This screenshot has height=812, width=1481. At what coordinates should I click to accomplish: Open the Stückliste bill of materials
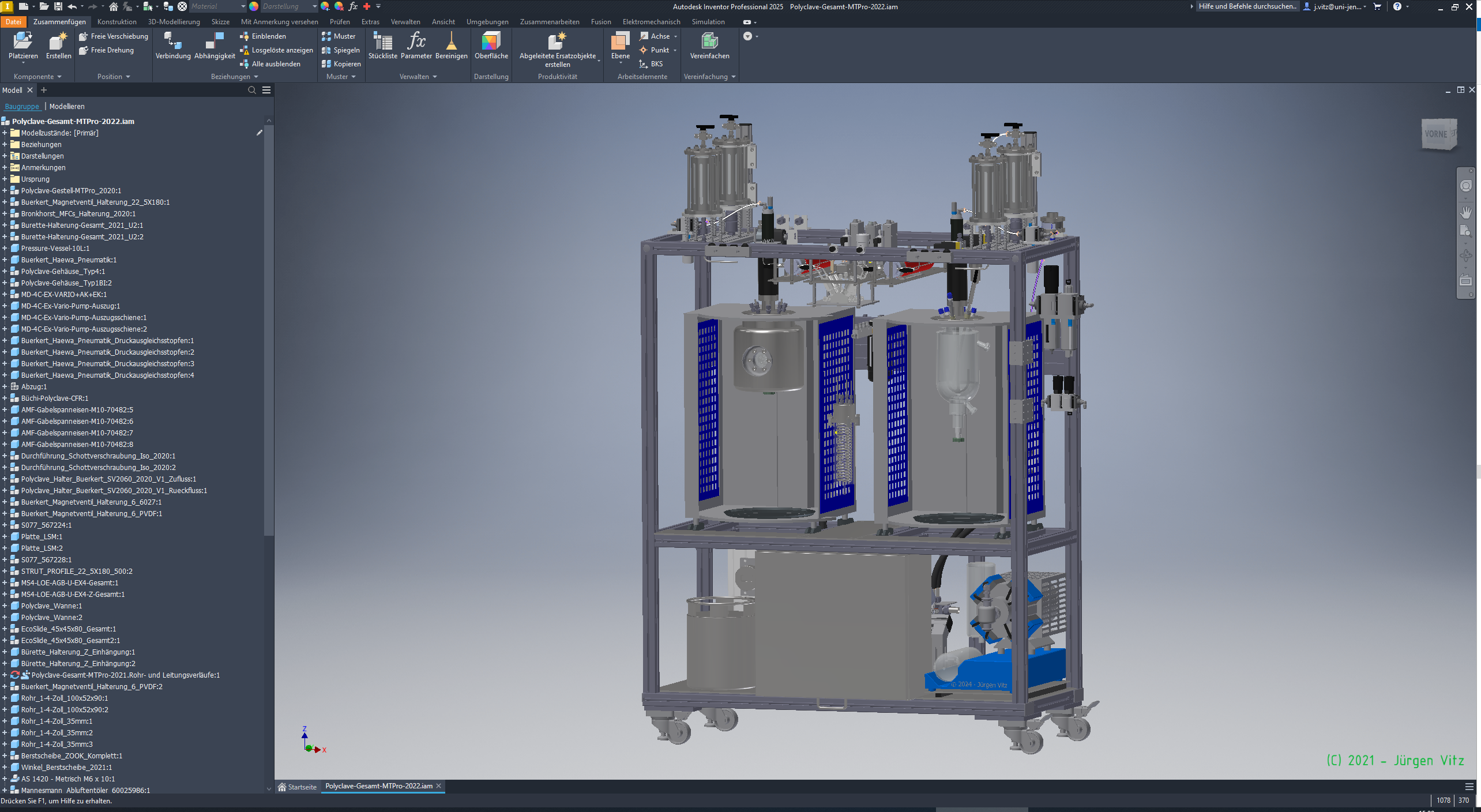382,42
